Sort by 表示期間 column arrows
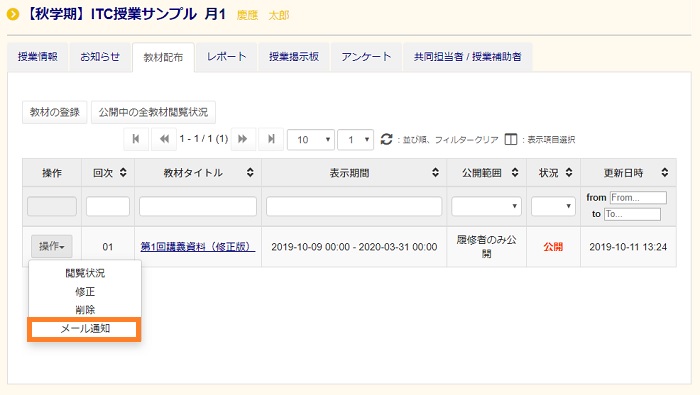 (x=435, y=173)
